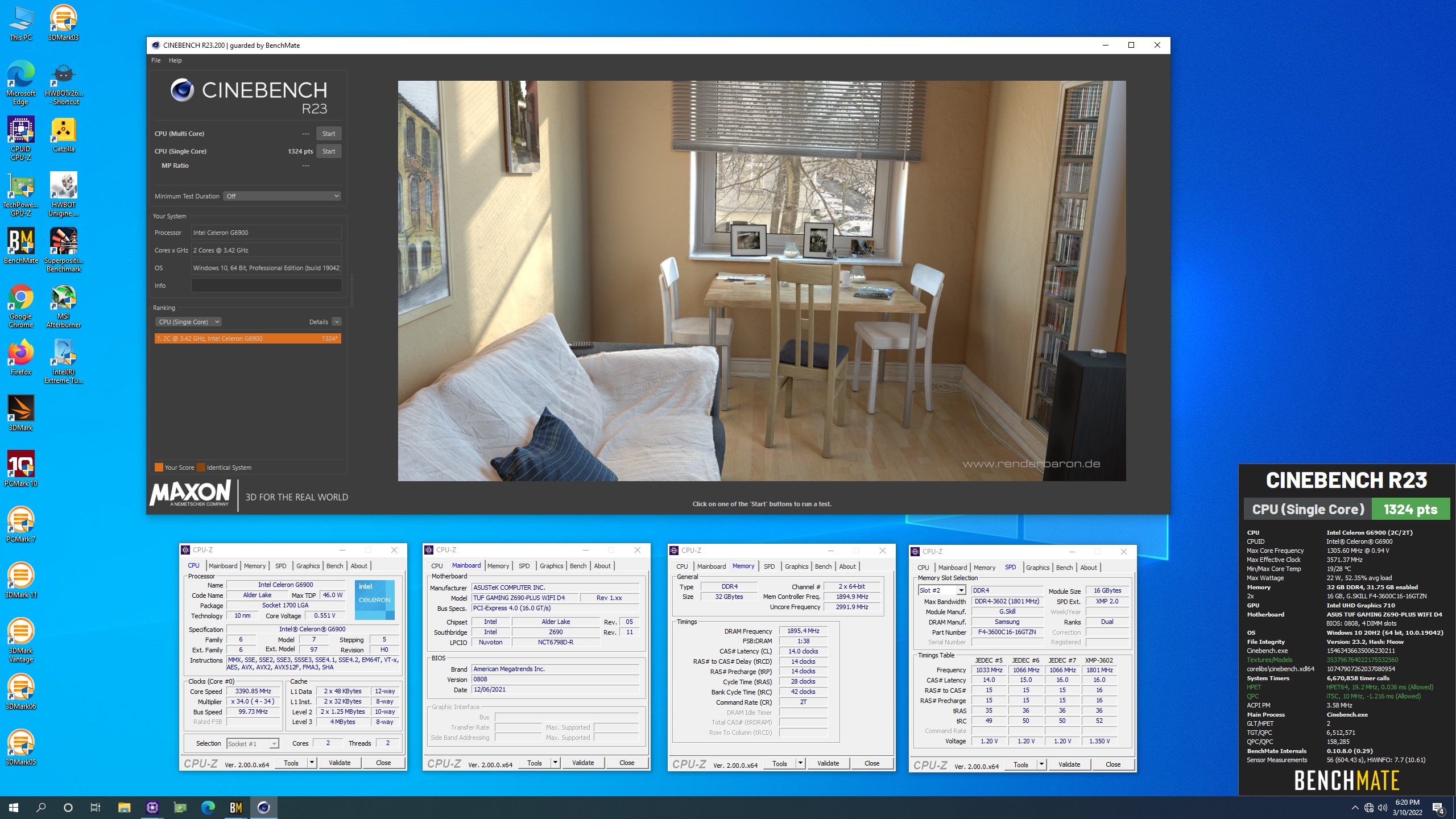The width and height of the screenshot is (1456, 819).
Task: Switch to Mainboard tab in first CPU-Z window
Action: (223, 566)
